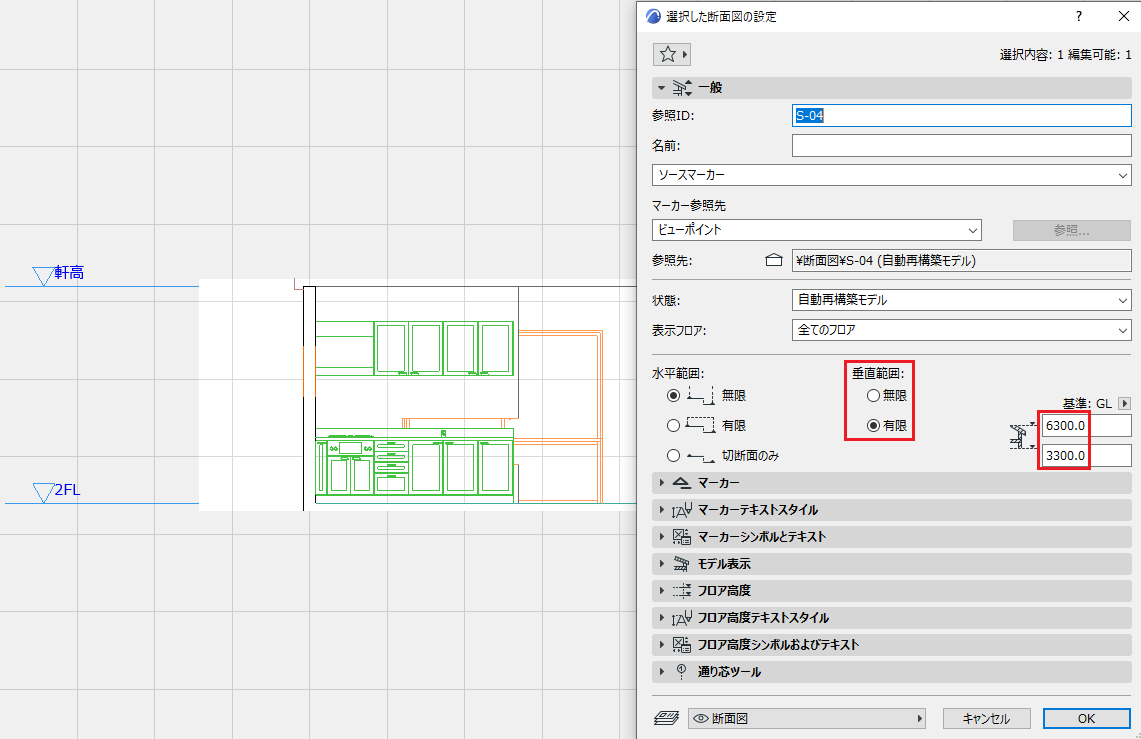Select 水平範囲 無限 radio button
This screenshot has width=1141, height=739.
click(673, 396)
